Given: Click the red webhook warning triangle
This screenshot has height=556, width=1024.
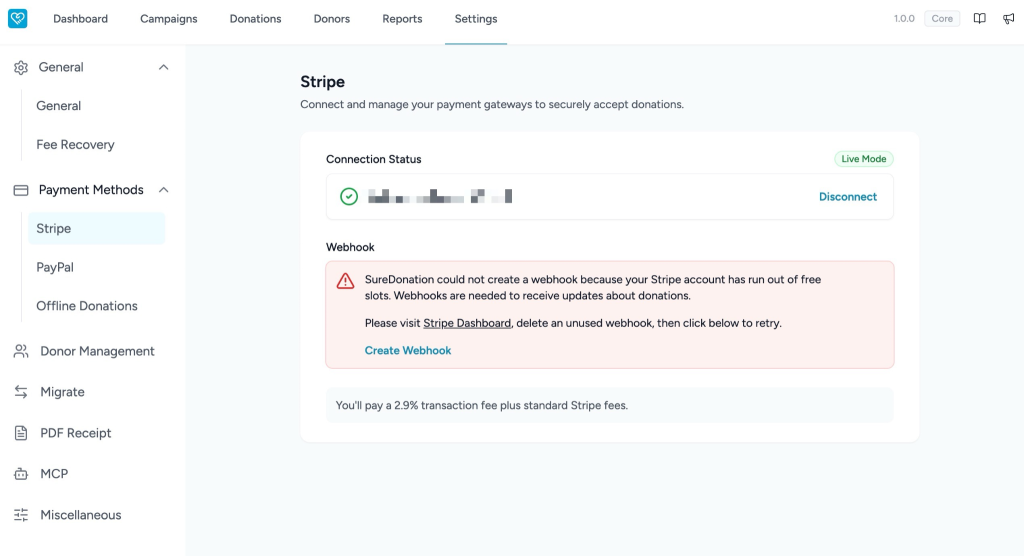Looking at the screenshot, I should (345, 281).
